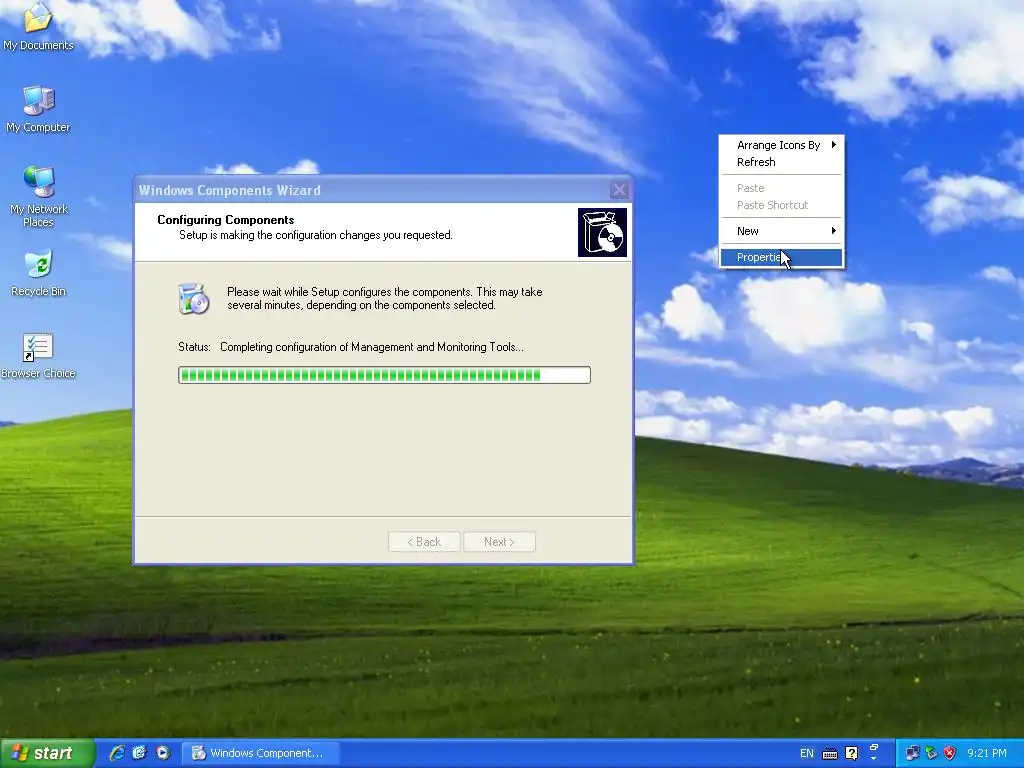Expand the New submenu arrow

tap(833, 231)
